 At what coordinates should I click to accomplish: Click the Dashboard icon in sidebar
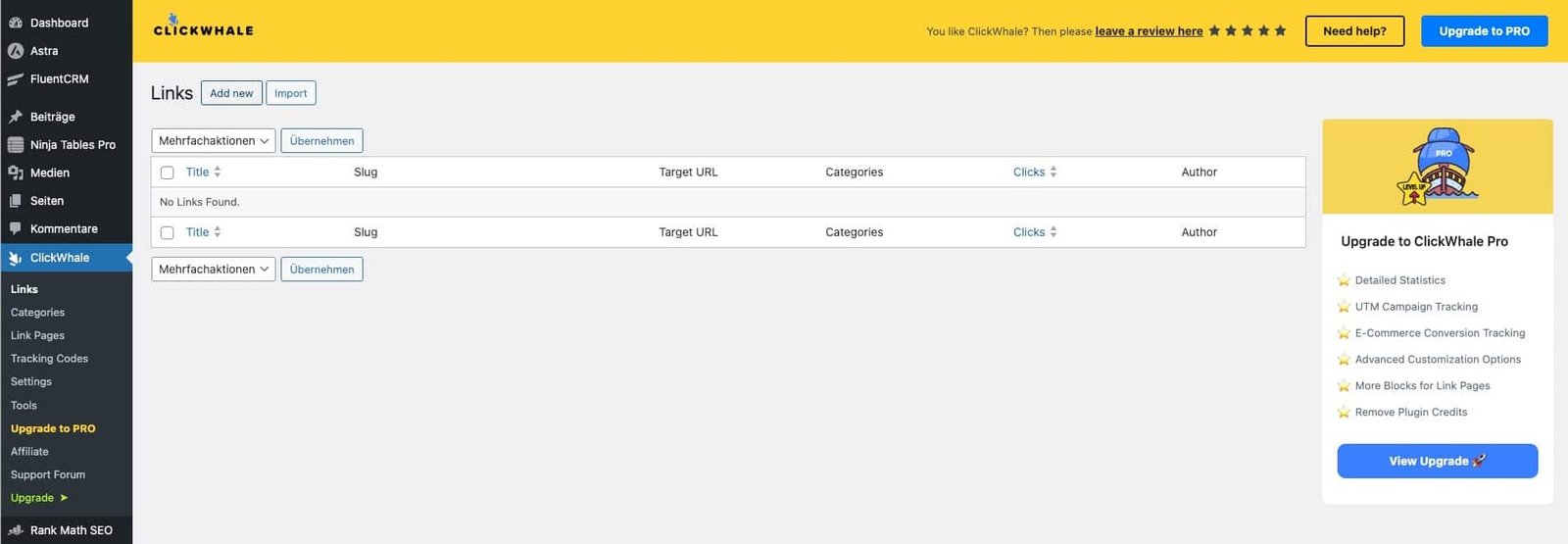tap(16, 23)
